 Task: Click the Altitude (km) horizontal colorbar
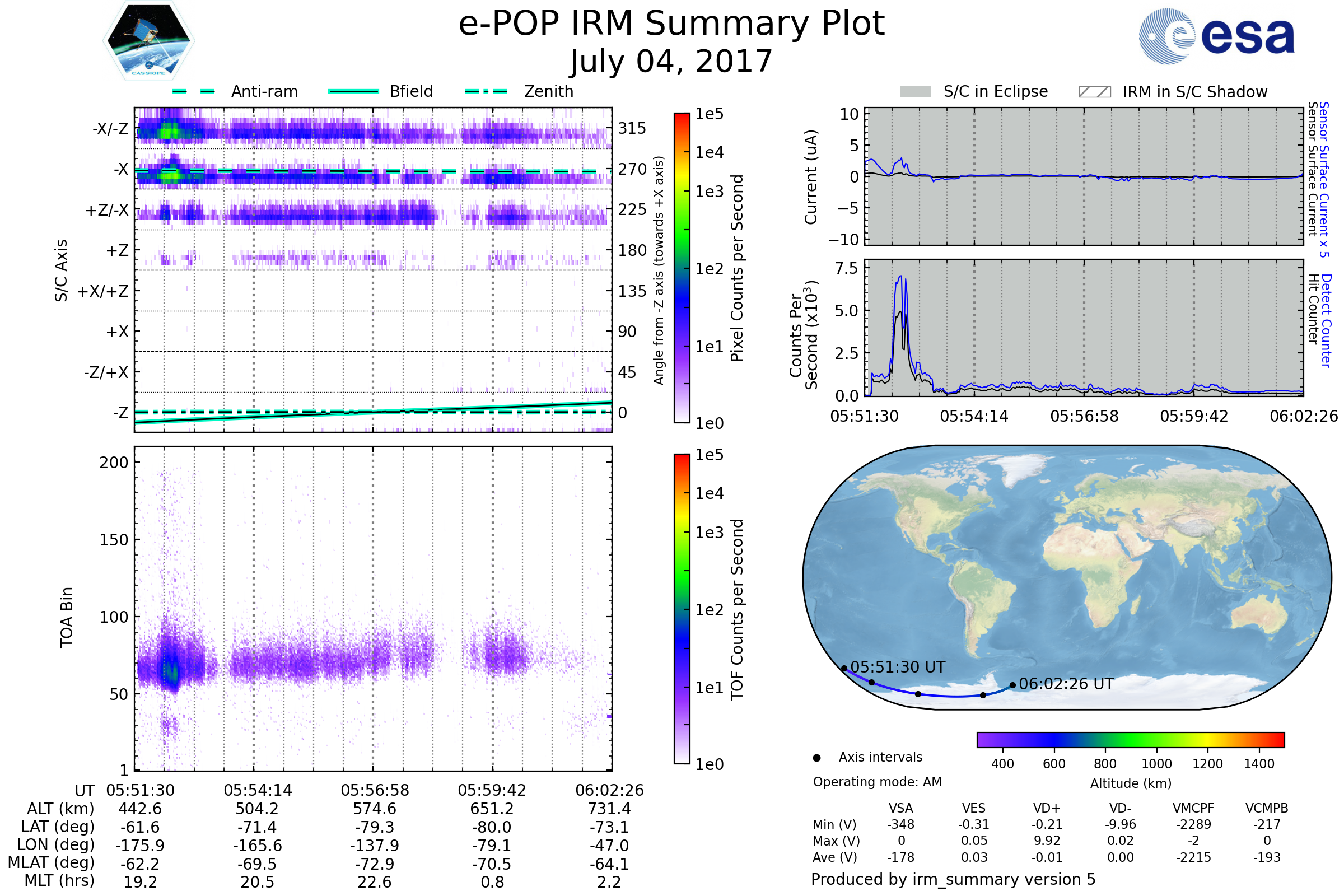(x=1130, y=739)
